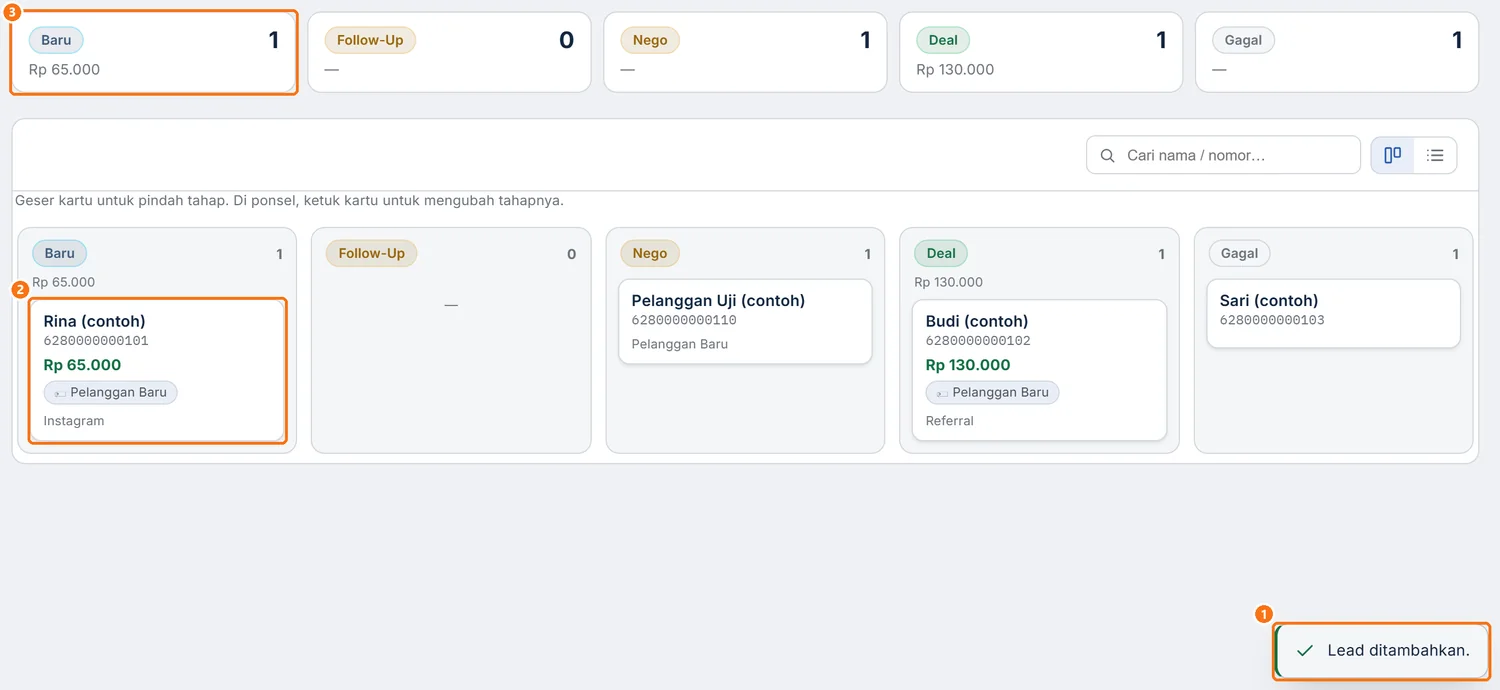Click the Pelanggan Baru chip on Rina's card
Screen dimensions: 1500x690
pos(111,393)
